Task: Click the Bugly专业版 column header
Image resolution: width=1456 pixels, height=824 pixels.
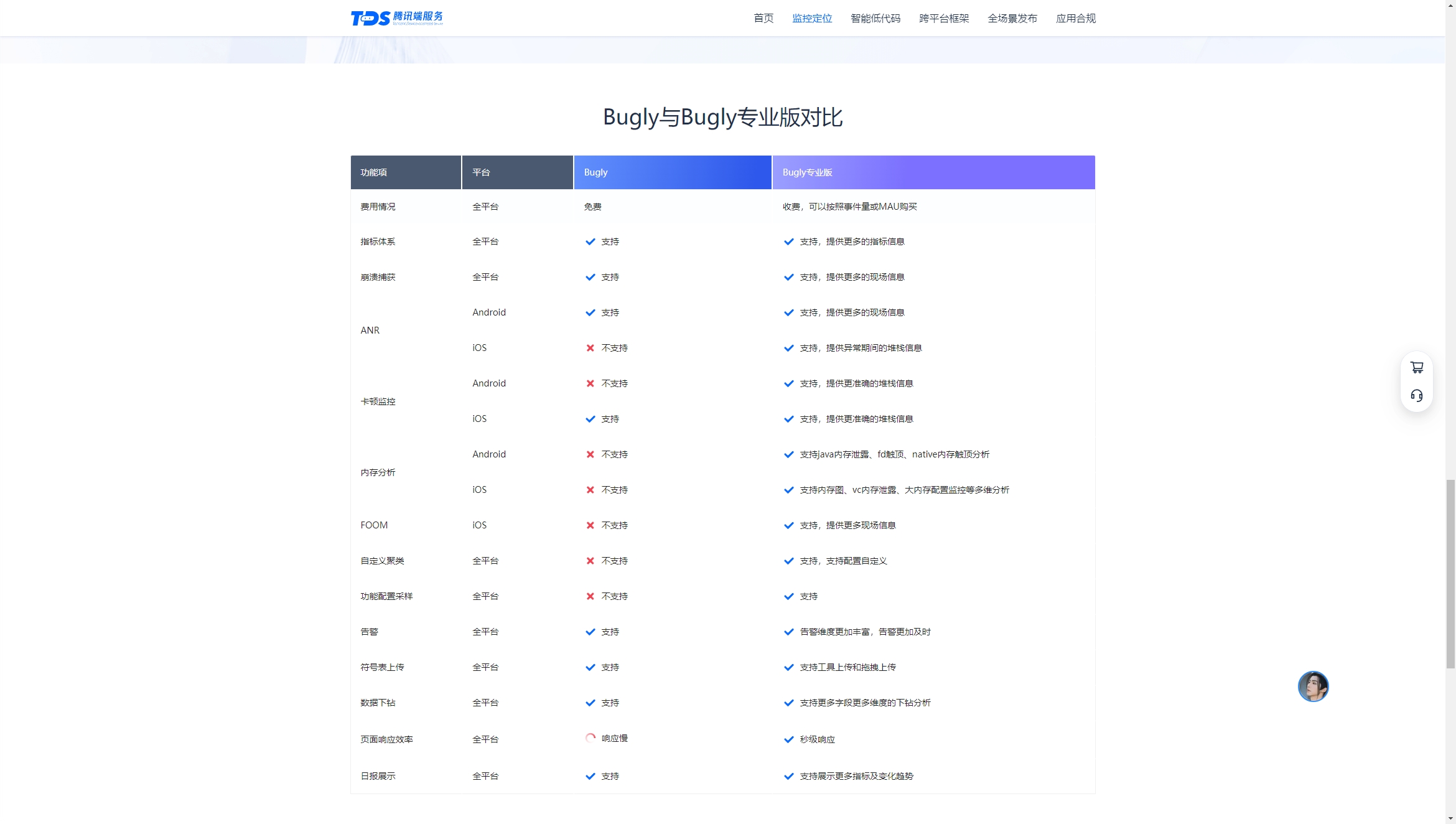Action: click(x=934, y=172)
